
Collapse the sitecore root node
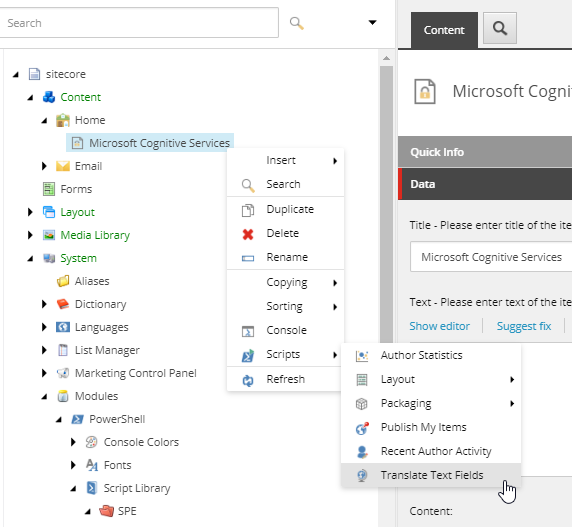pos(16,74)
